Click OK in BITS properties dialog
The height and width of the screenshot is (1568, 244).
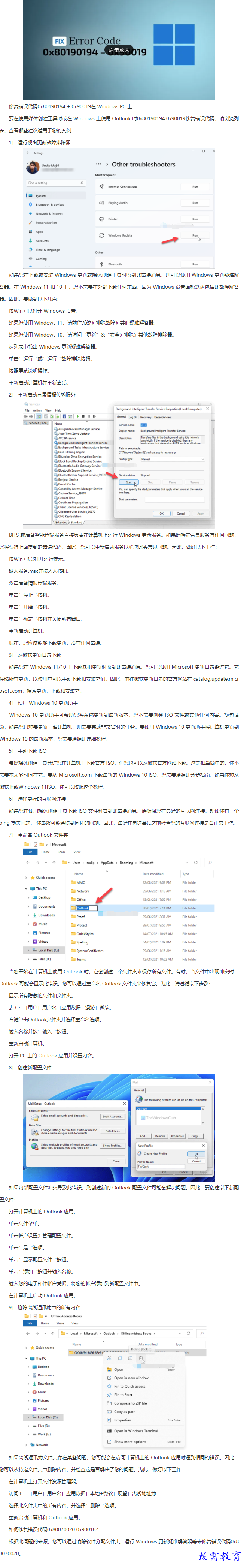pos(161,514)
